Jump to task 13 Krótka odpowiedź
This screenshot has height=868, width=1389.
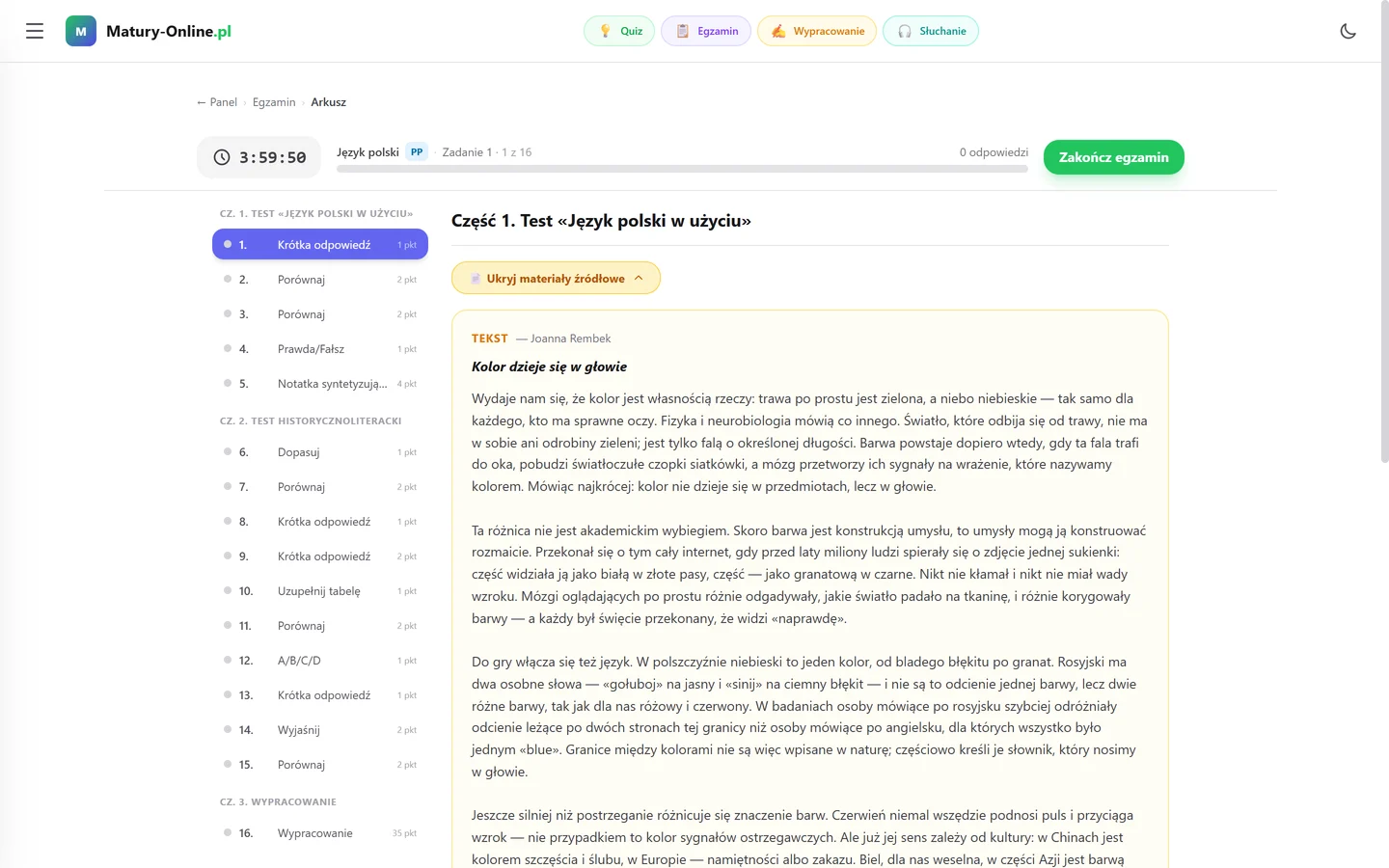[320, 694]
